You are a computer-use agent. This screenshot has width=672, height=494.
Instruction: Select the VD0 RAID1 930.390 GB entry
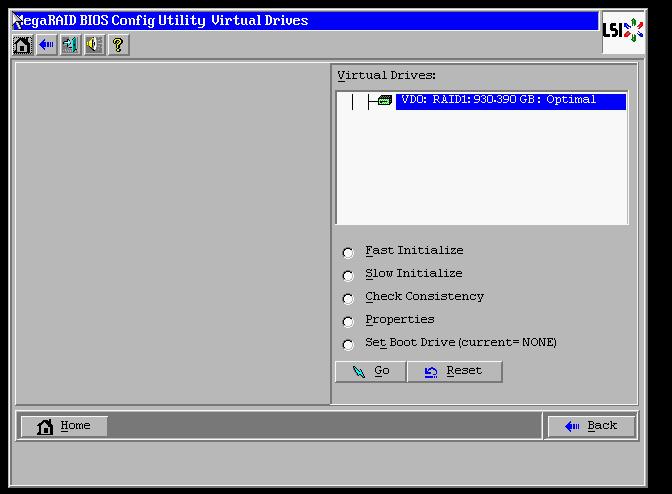tap(510, 101)
